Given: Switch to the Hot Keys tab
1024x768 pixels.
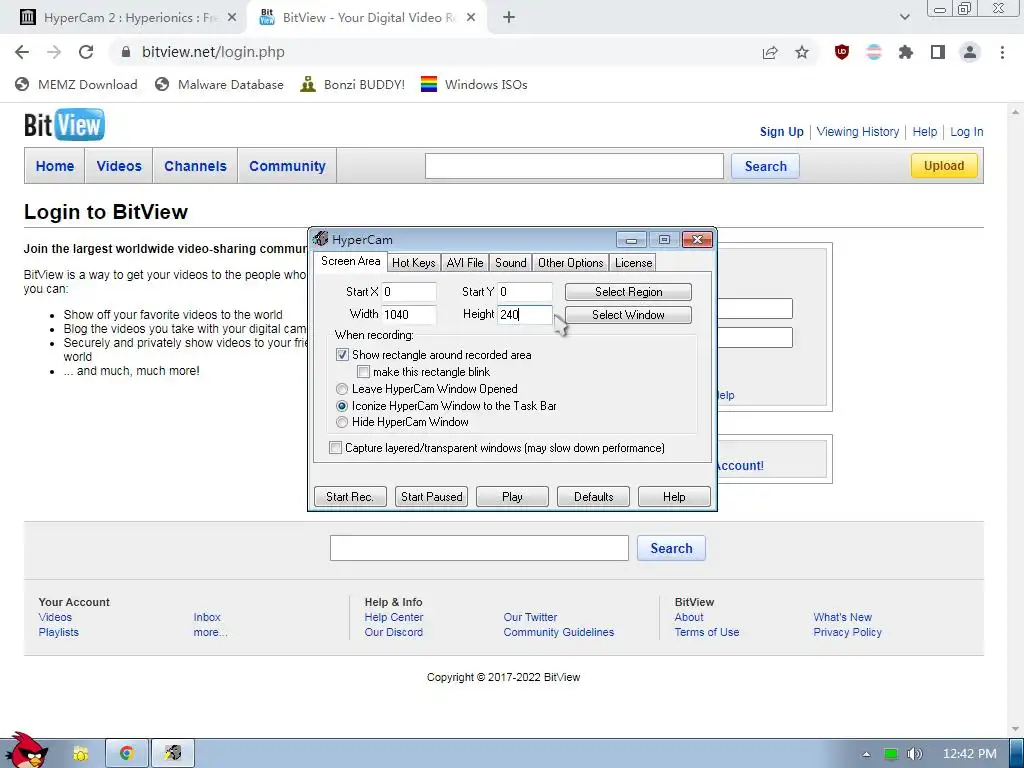Looking at the screenshot, I should tap(413, 263).
